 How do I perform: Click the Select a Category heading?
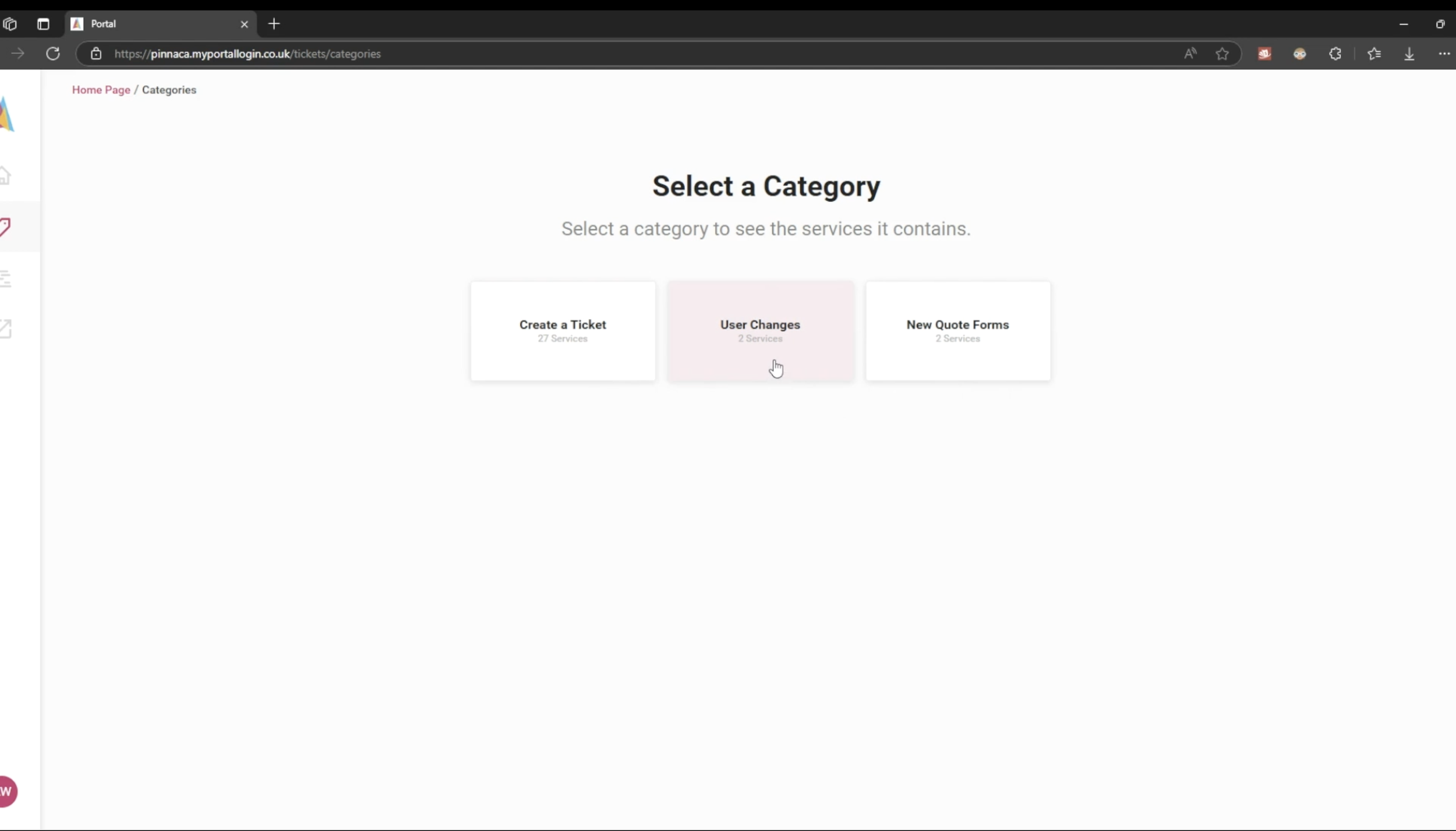(x=766, y=186)
